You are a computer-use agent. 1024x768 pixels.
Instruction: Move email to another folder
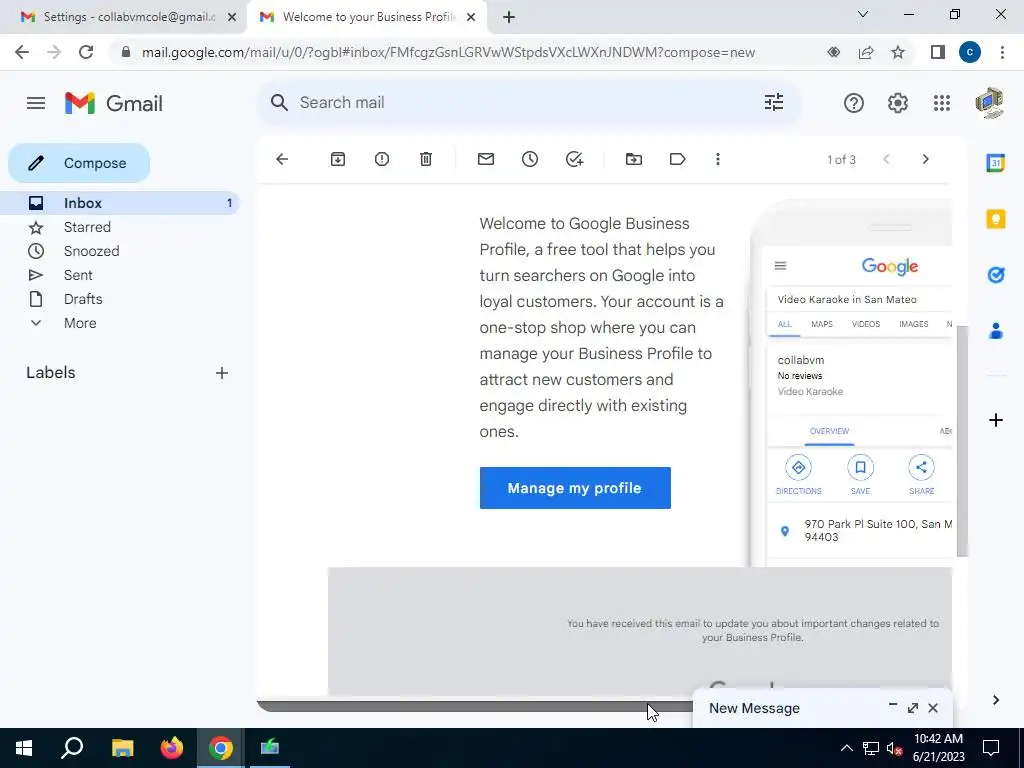coord(633,159)
